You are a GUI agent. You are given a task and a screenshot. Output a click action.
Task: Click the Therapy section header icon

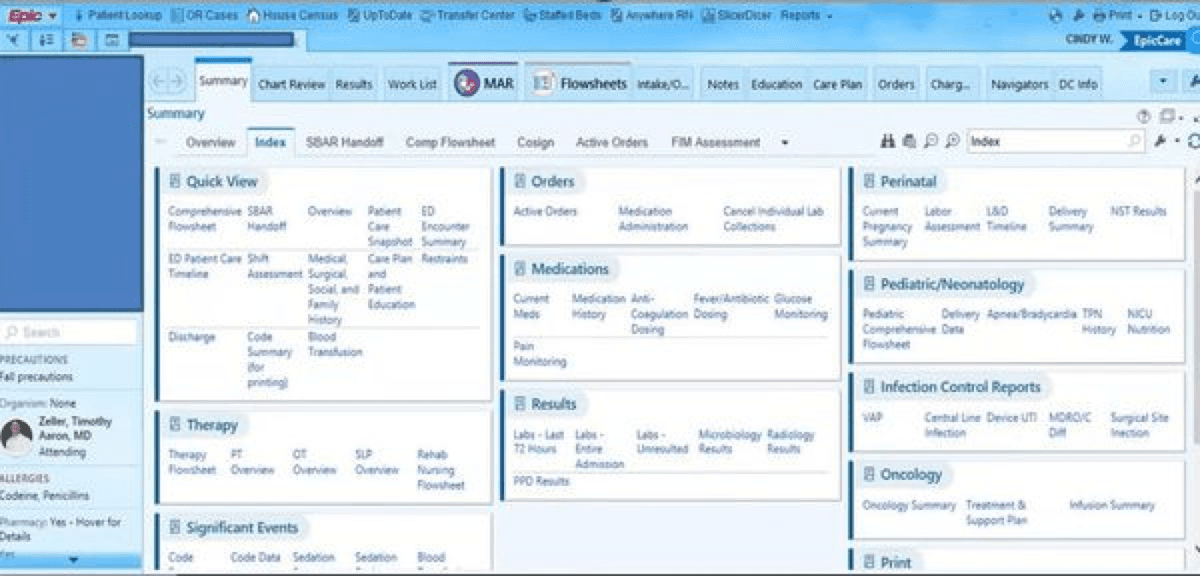tap(174, 425)
